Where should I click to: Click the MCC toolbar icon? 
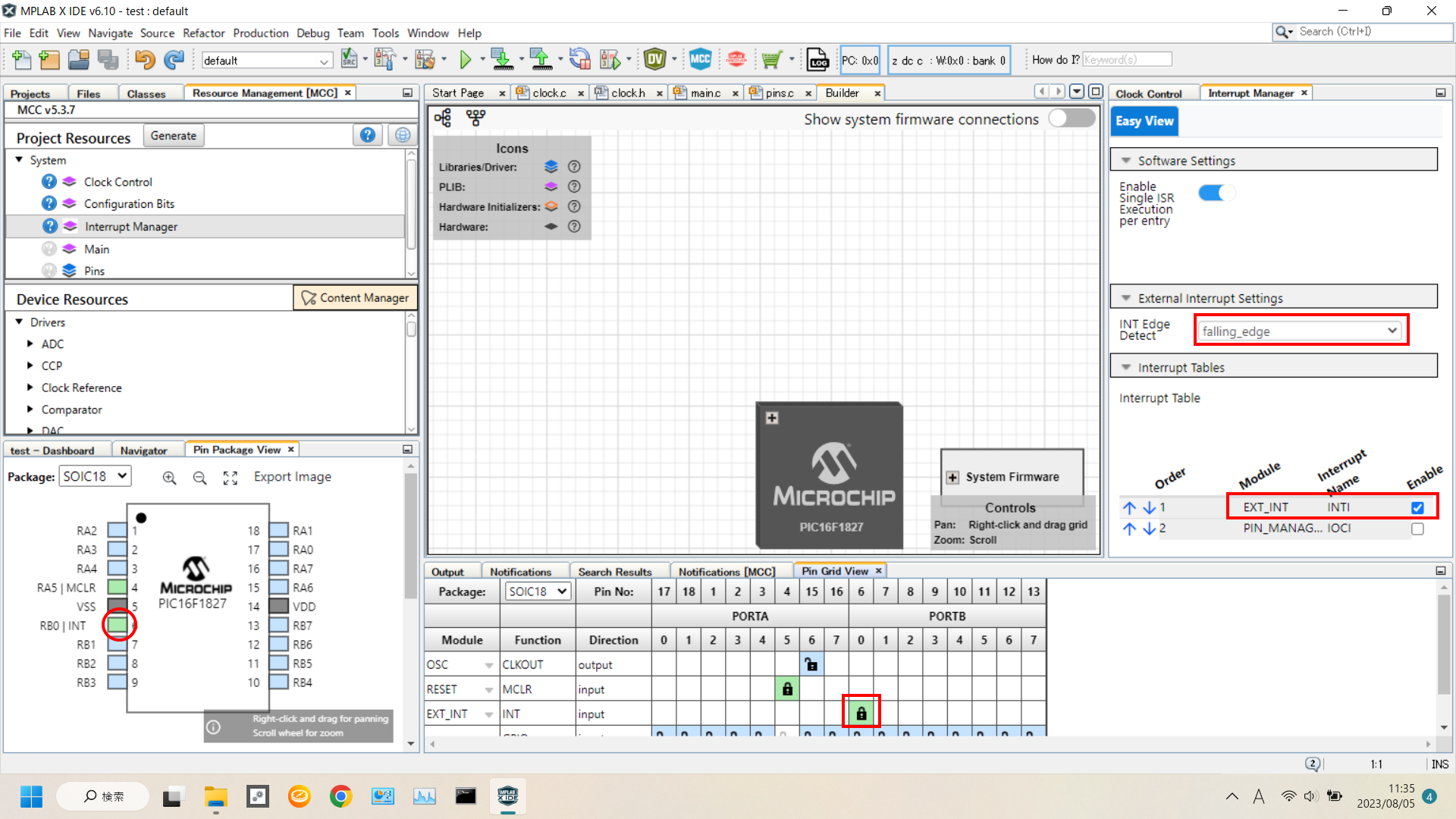click(699, 59)
